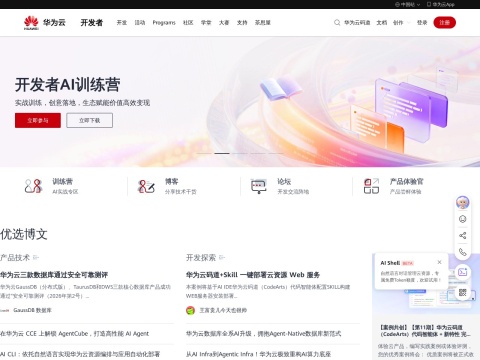Image resolution: width=480 pixels, height=360 pixels.
Task: Open the 支持 navigation menu
Action: point(242,23)
